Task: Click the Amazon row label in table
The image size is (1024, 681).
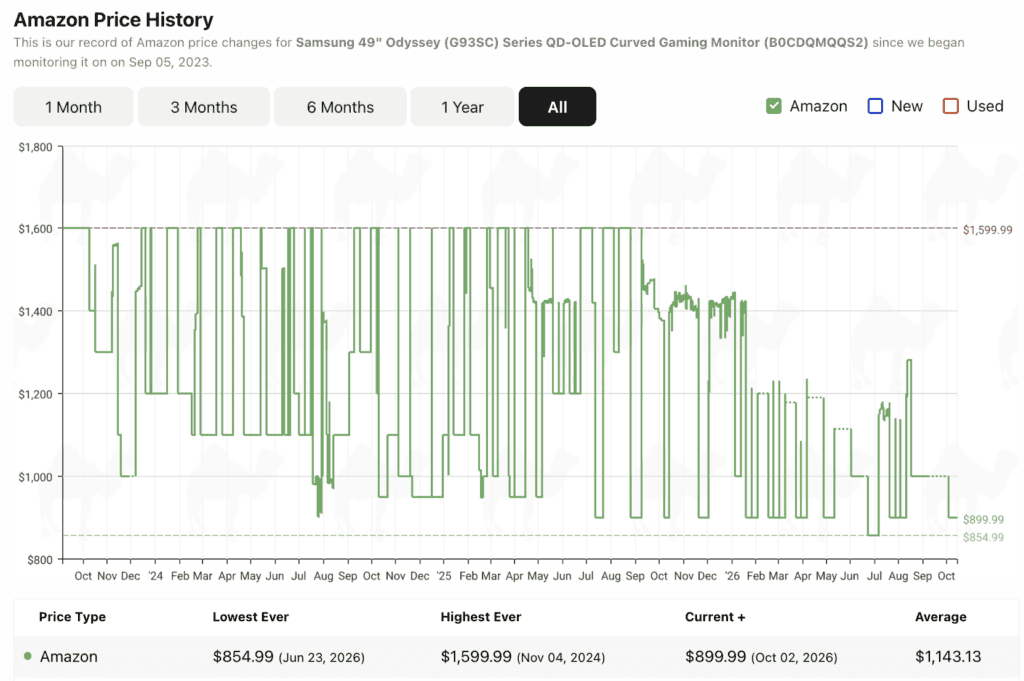Action: coord(69,657)
